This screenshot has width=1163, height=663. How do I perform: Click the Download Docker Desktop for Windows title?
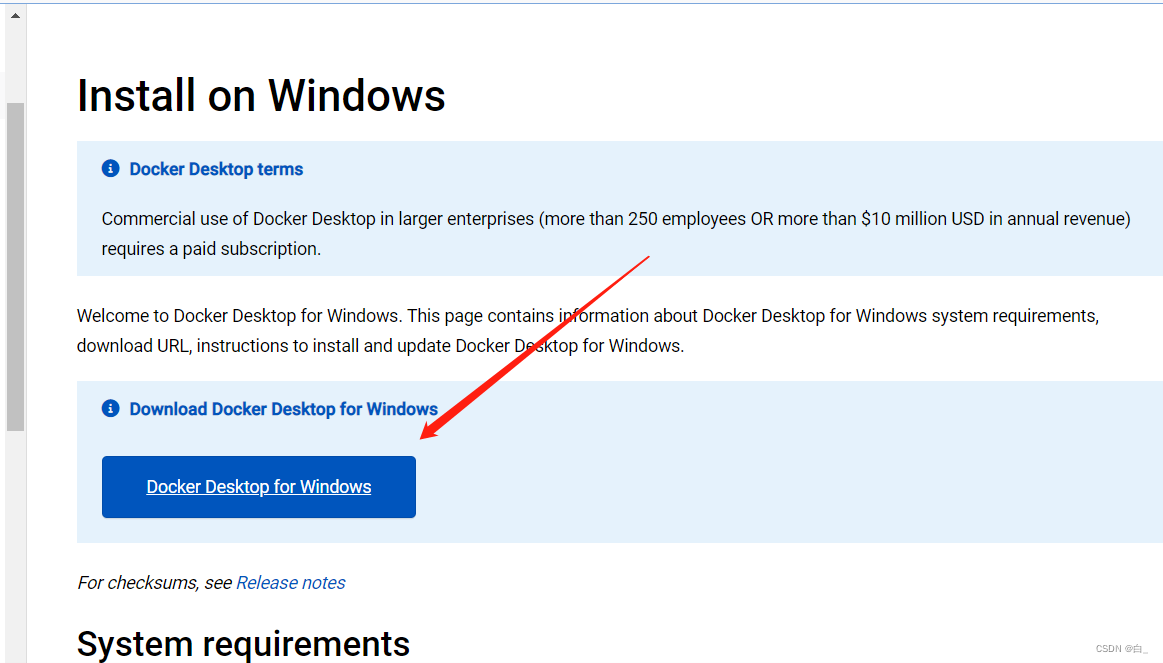[283, 409]
